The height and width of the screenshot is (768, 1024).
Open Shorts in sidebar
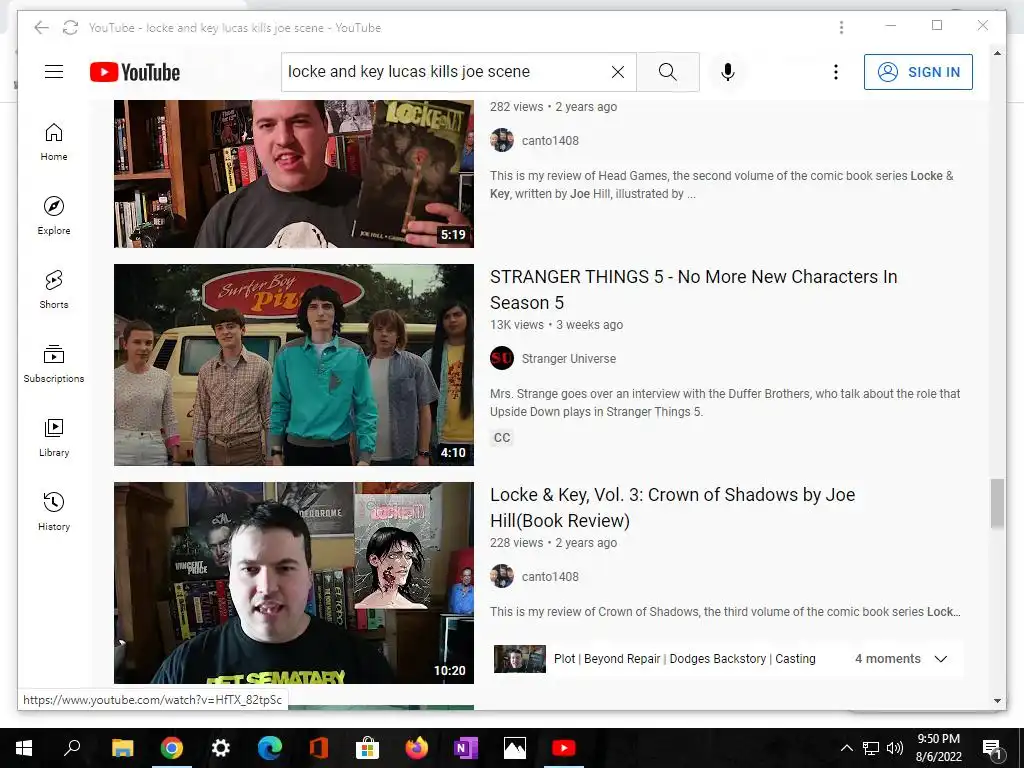54,289
